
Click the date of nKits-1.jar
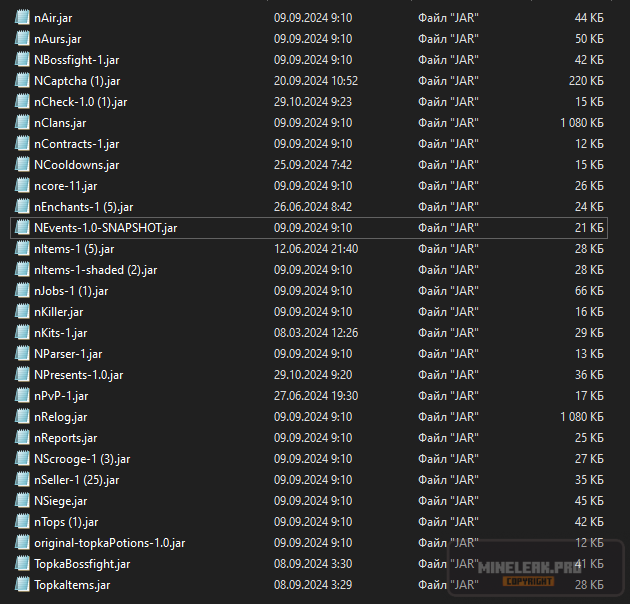click(315, 332)
